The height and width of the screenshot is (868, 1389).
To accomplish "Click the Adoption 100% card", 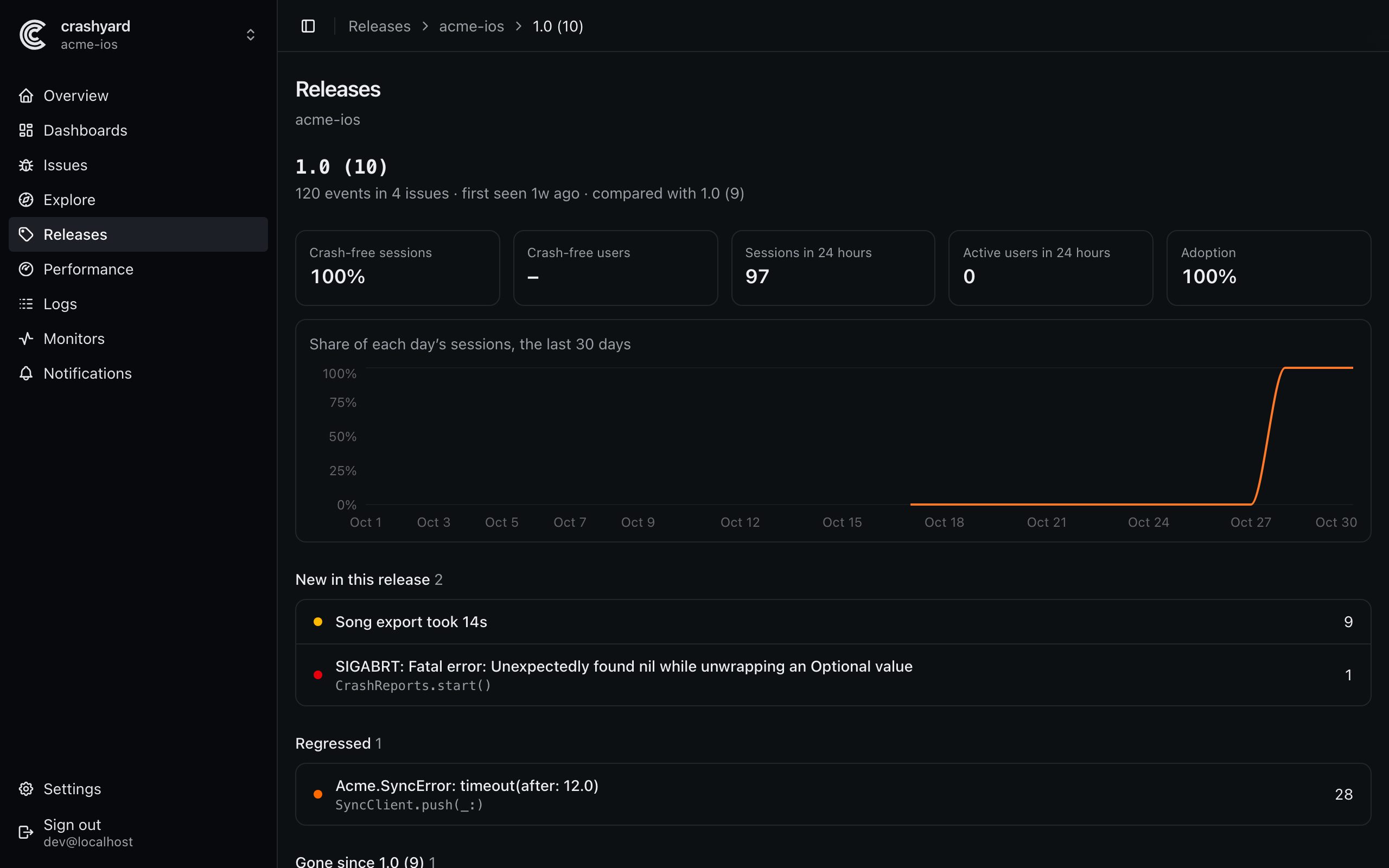I will [x=1269, y=268].
